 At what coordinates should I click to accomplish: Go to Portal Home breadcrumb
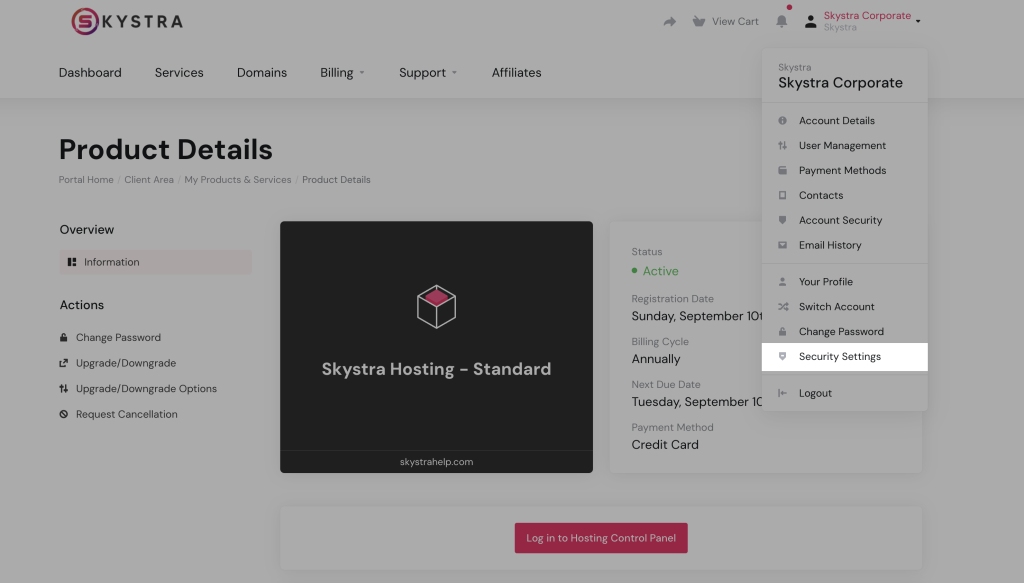(86, 180)
